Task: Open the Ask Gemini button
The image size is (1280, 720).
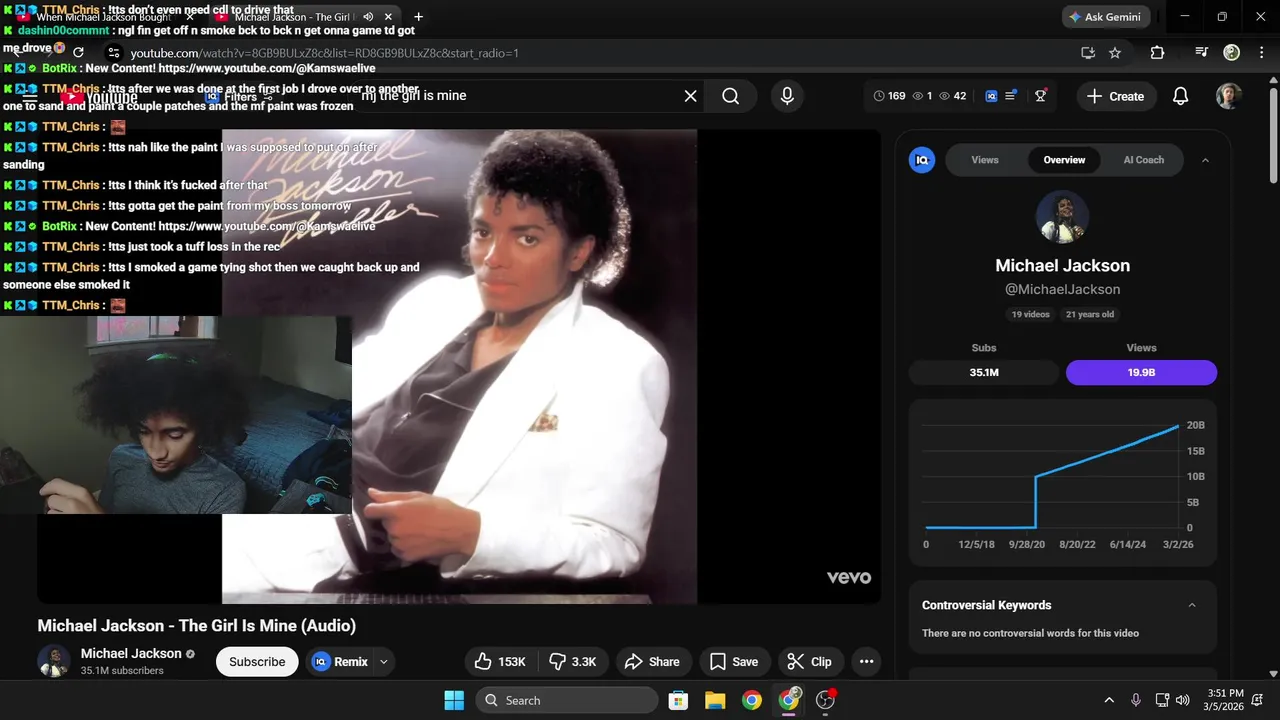Action: point(1105,17)
